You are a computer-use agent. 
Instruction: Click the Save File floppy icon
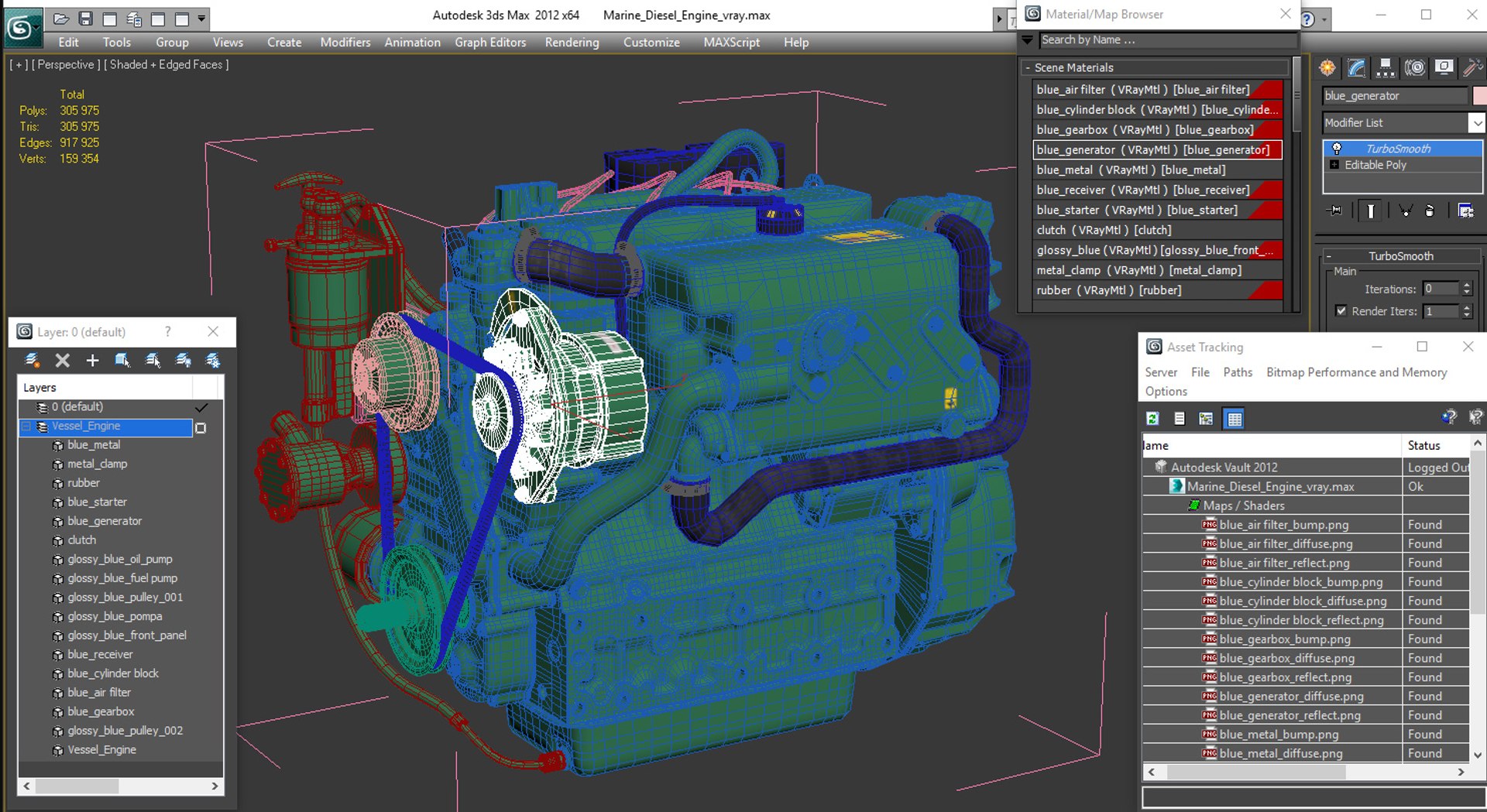tap(86, 19)
